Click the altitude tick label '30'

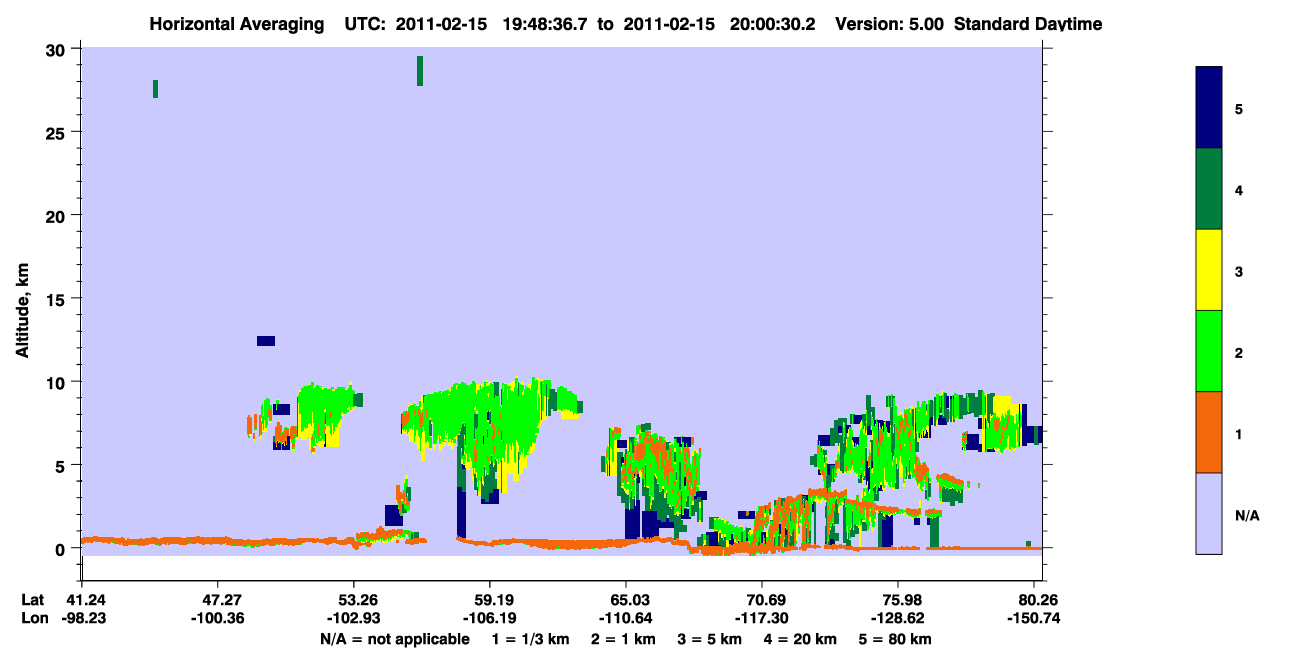[57, 49]
